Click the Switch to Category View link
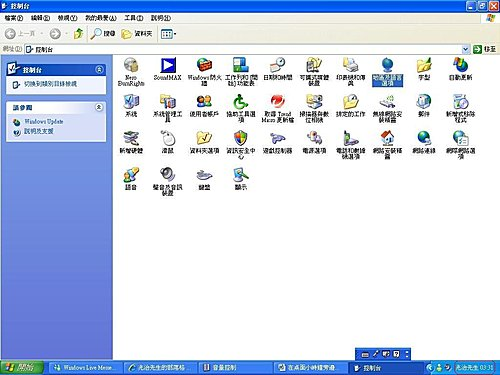Viewport: 500px width, 375px height. (50, 84)
